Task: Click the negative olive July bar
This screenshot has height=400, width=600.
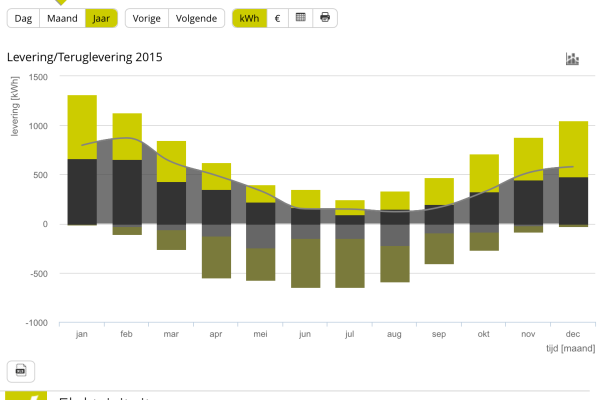Action: pyautogui.click(x=350, y=263)
